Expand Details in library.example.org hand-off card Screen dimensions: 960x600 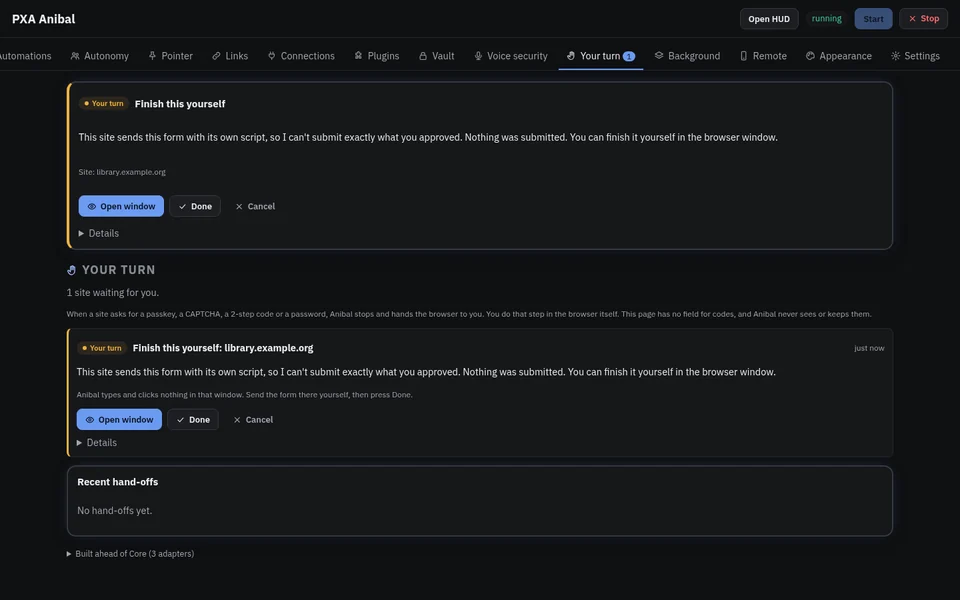tap(97, 443)
